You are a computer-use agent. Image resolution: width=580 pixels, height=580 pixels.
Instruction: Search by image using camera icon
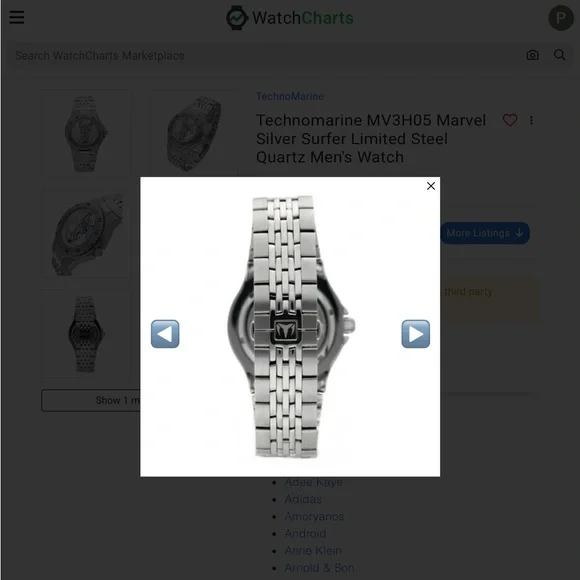pos(532,55)
